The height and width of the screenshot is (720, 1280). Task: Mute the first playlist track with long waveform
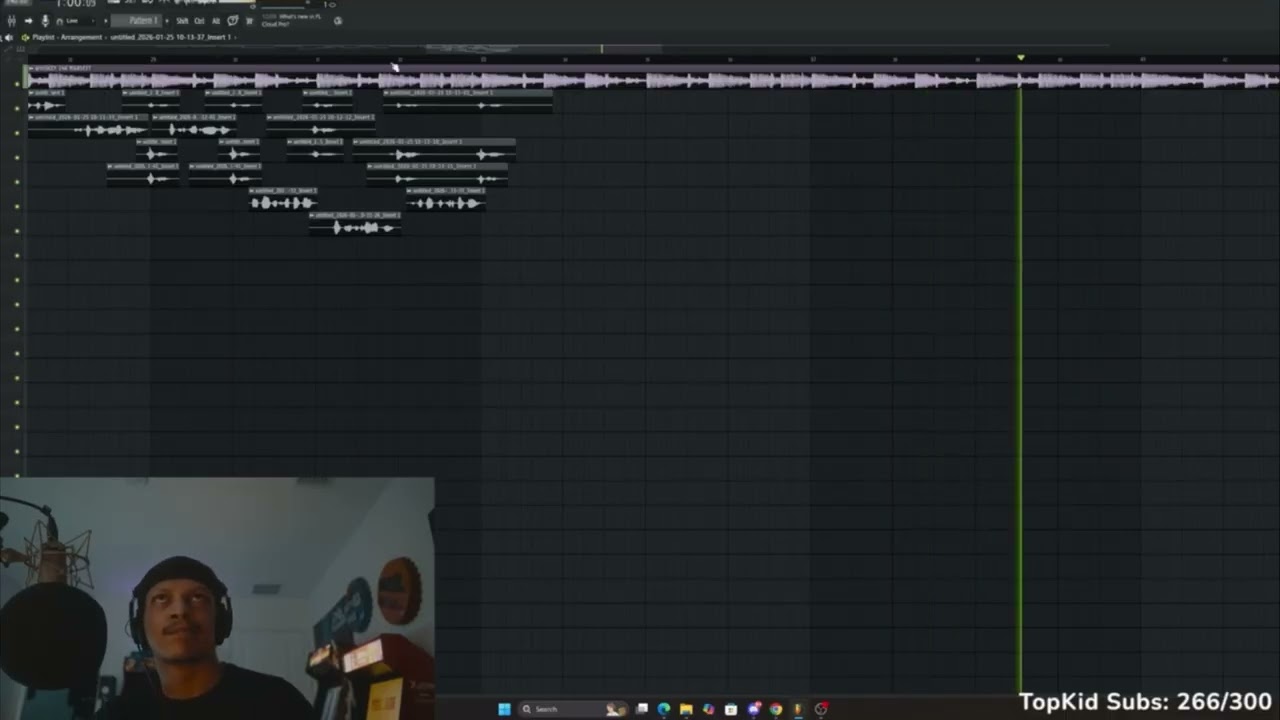(17, 82)
